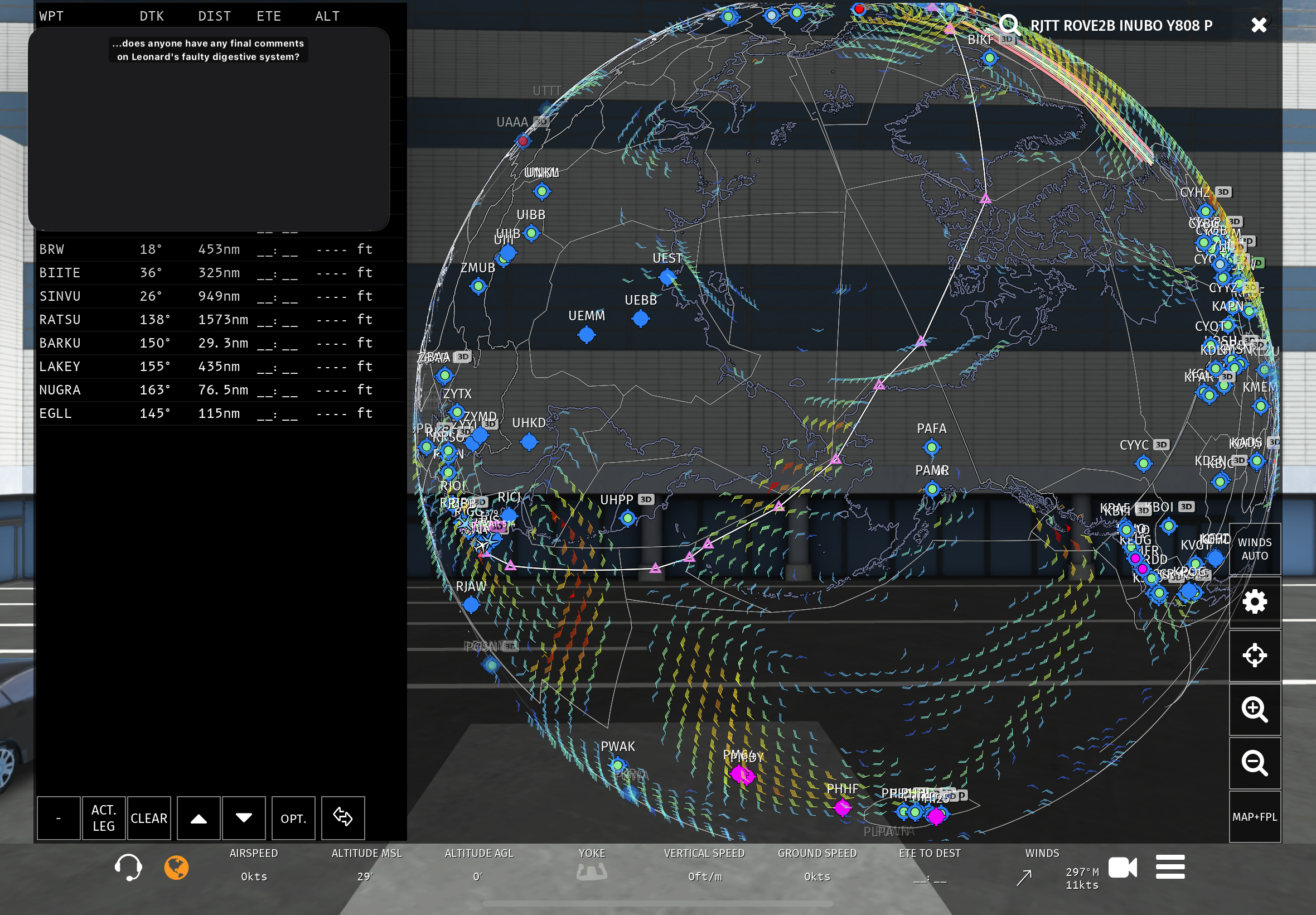1316x915 pixels.
Task: Toggle WINDS AUTO overlay
Action: pyautogui.click(x=1254, y=548)
